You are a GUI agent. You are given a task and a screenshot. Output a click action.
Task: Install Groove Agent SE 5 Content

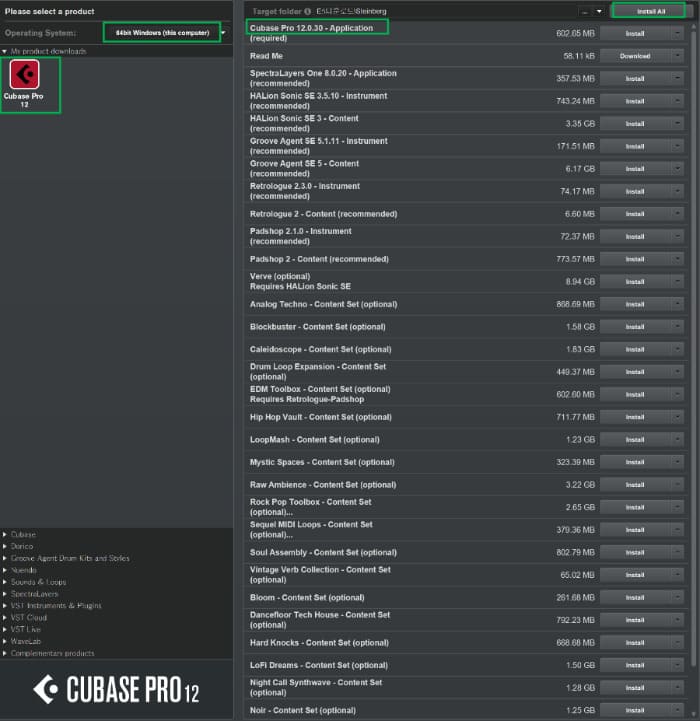635,169
